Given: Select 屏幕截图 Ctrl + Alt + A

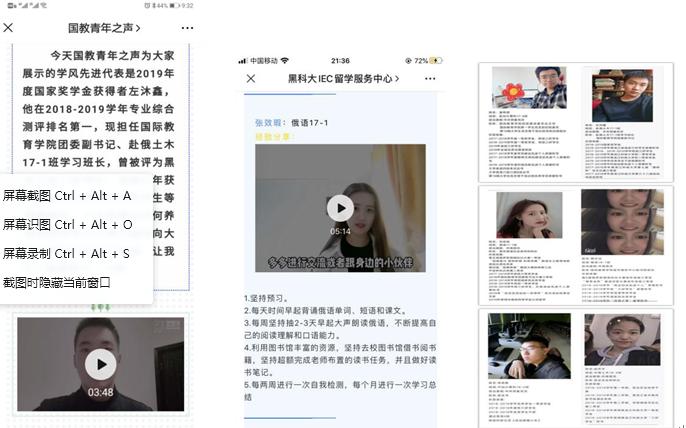Looking at the screenshot, I should [67, 195].
